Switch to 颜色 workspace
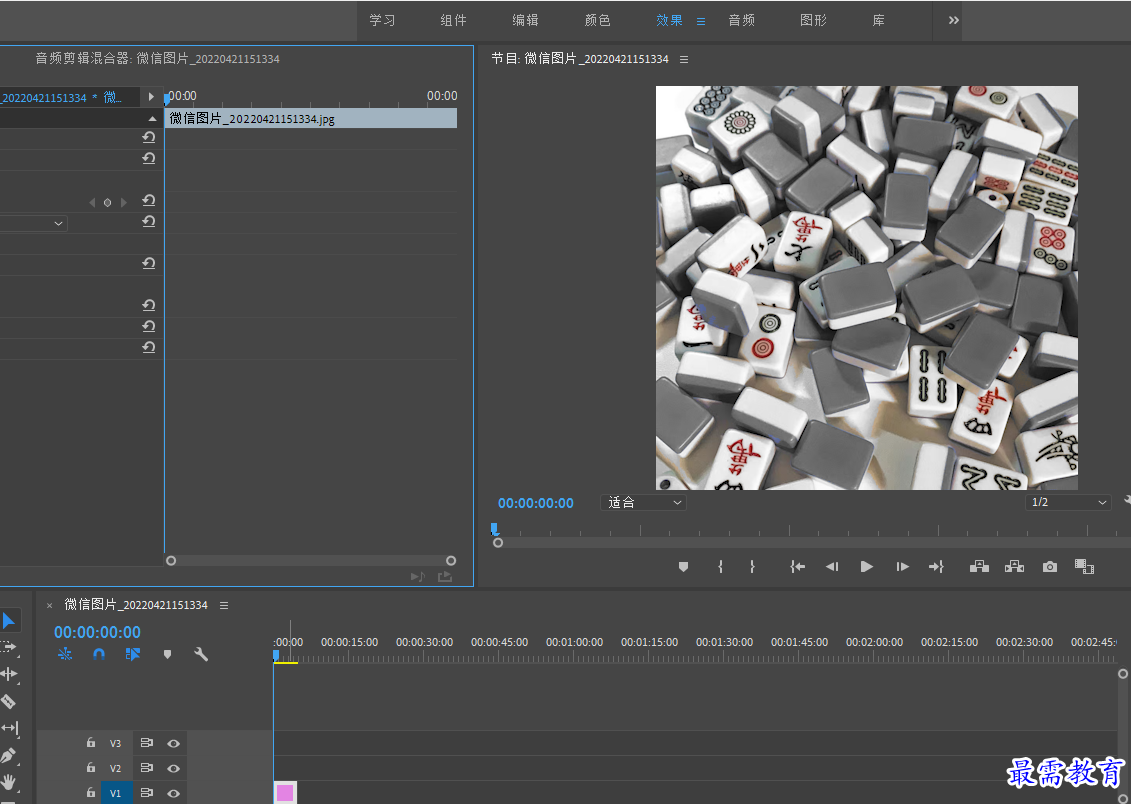 (598, 20)
